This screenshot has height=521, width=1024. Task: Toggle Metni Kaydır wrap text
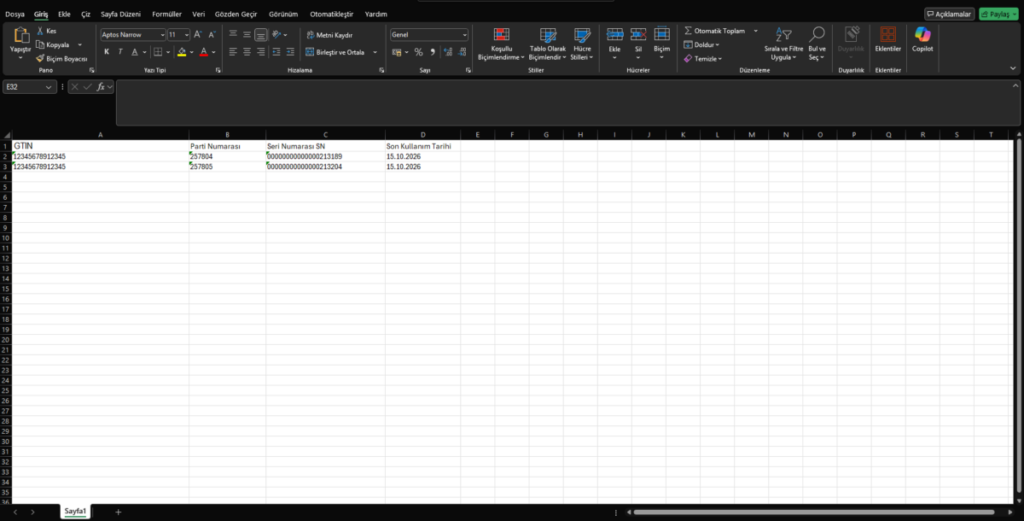pyautogui.click(x=329, y=35)
